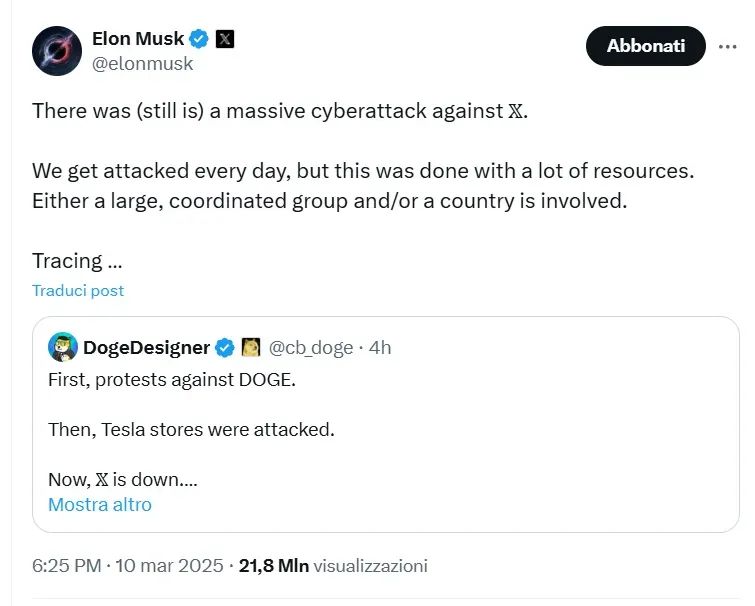Click the 'massive cyberattack against X' sentence
755x606 pixels.
tap(280, 110)
